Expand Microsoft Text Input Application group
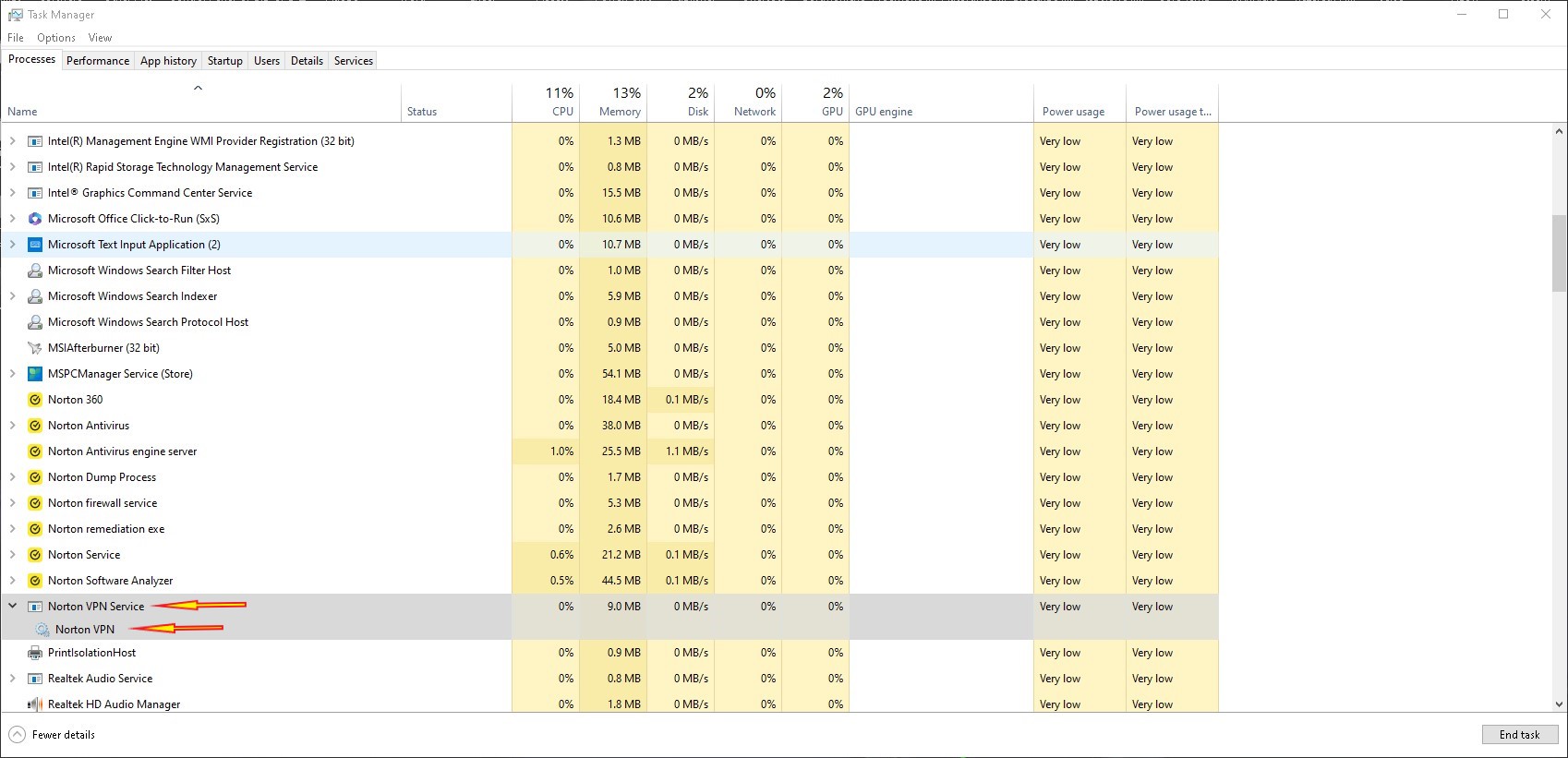Screen dimensions: 1568x758 tap(13, 245)
